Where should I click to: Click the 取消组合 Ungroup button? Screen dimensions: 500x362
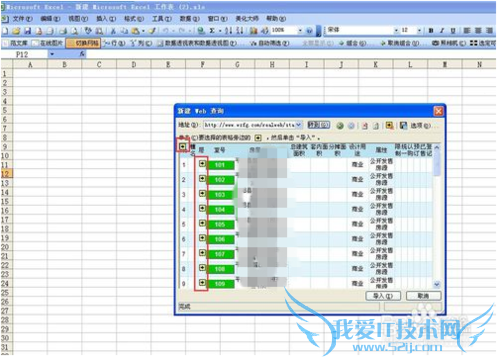[403, 43]
